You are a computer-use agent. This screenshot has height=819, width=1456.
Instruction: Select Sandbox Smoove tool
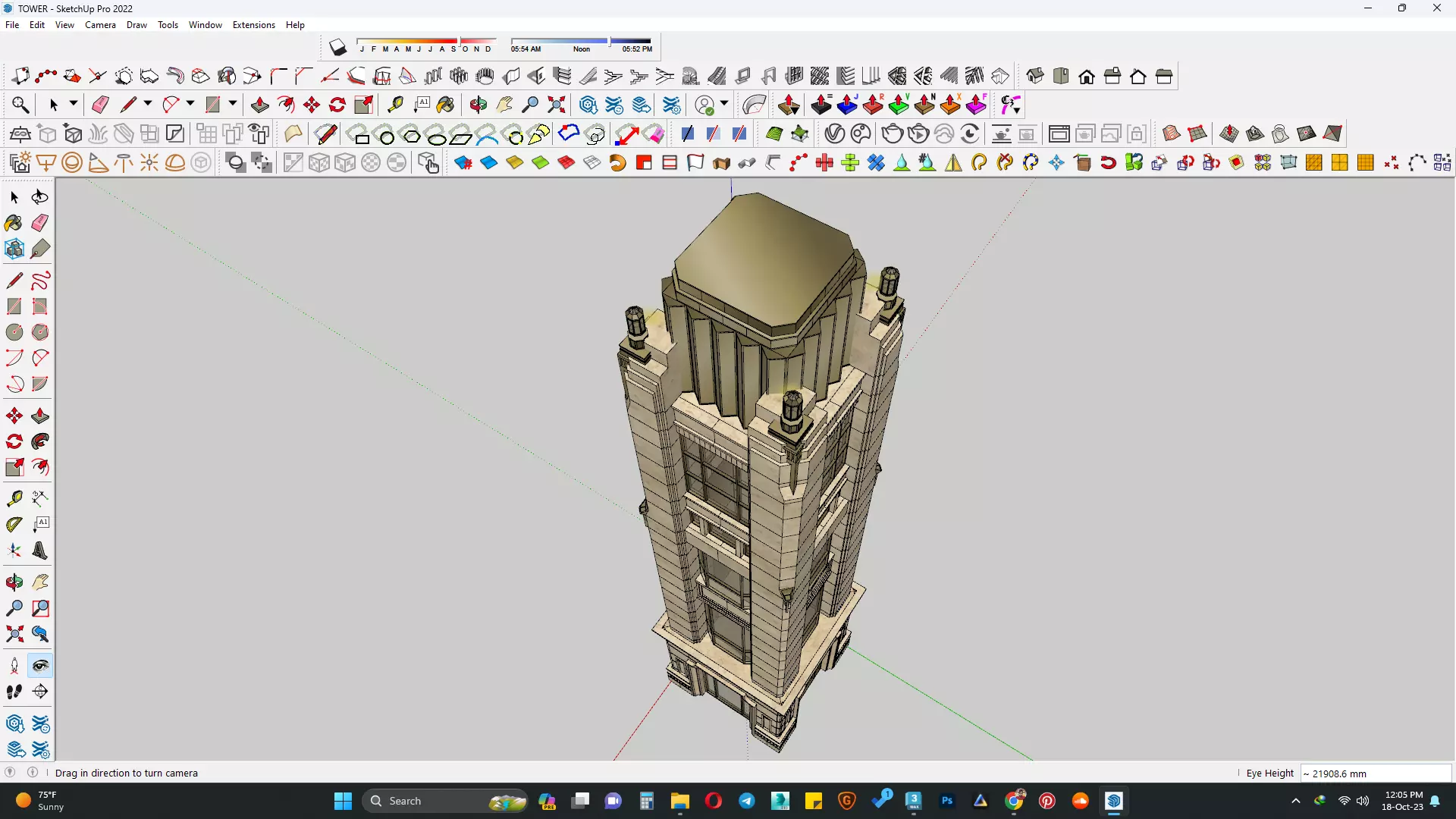click(1229, 134)
